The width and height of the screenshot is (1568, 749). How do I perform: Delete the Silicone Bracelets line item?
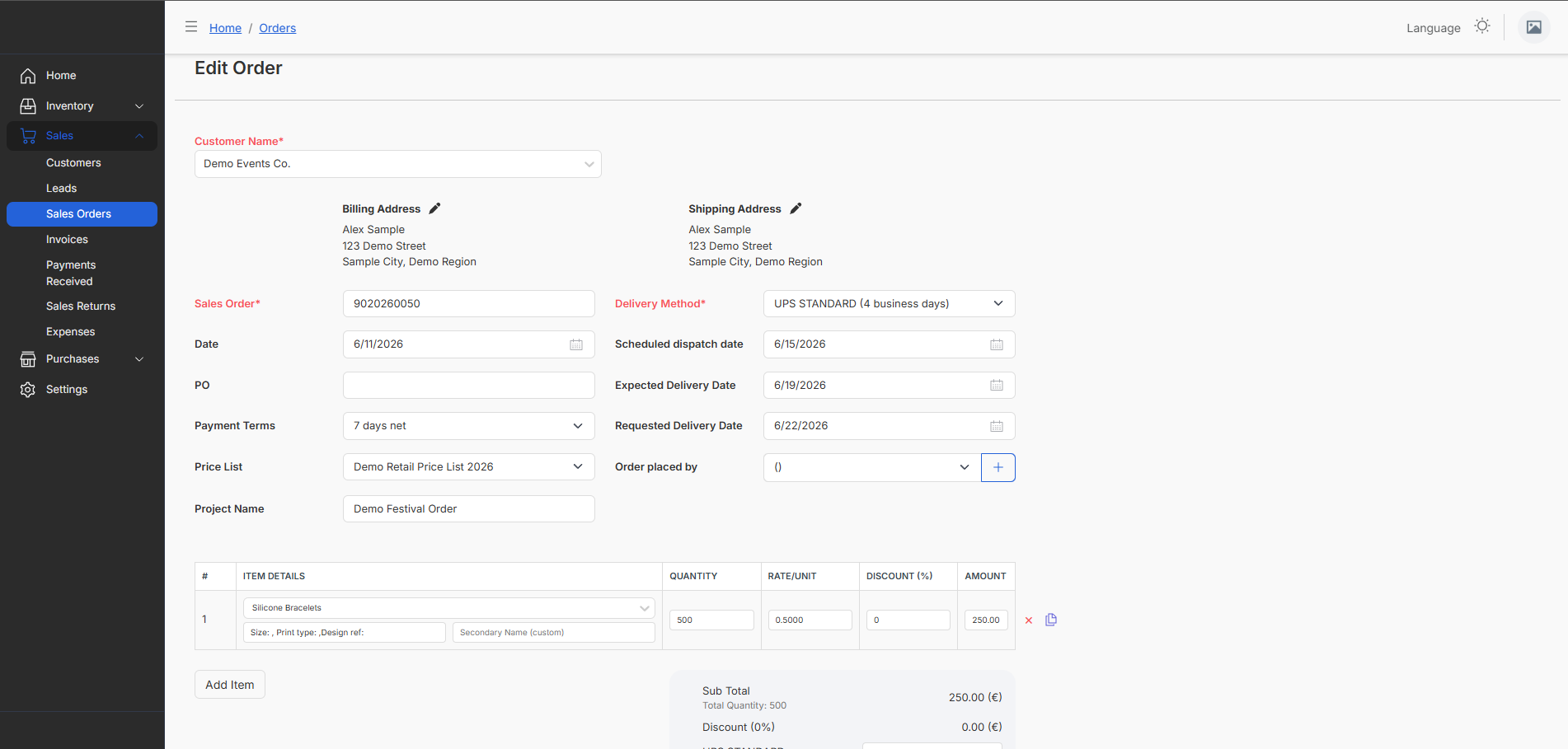point(1029,620)
